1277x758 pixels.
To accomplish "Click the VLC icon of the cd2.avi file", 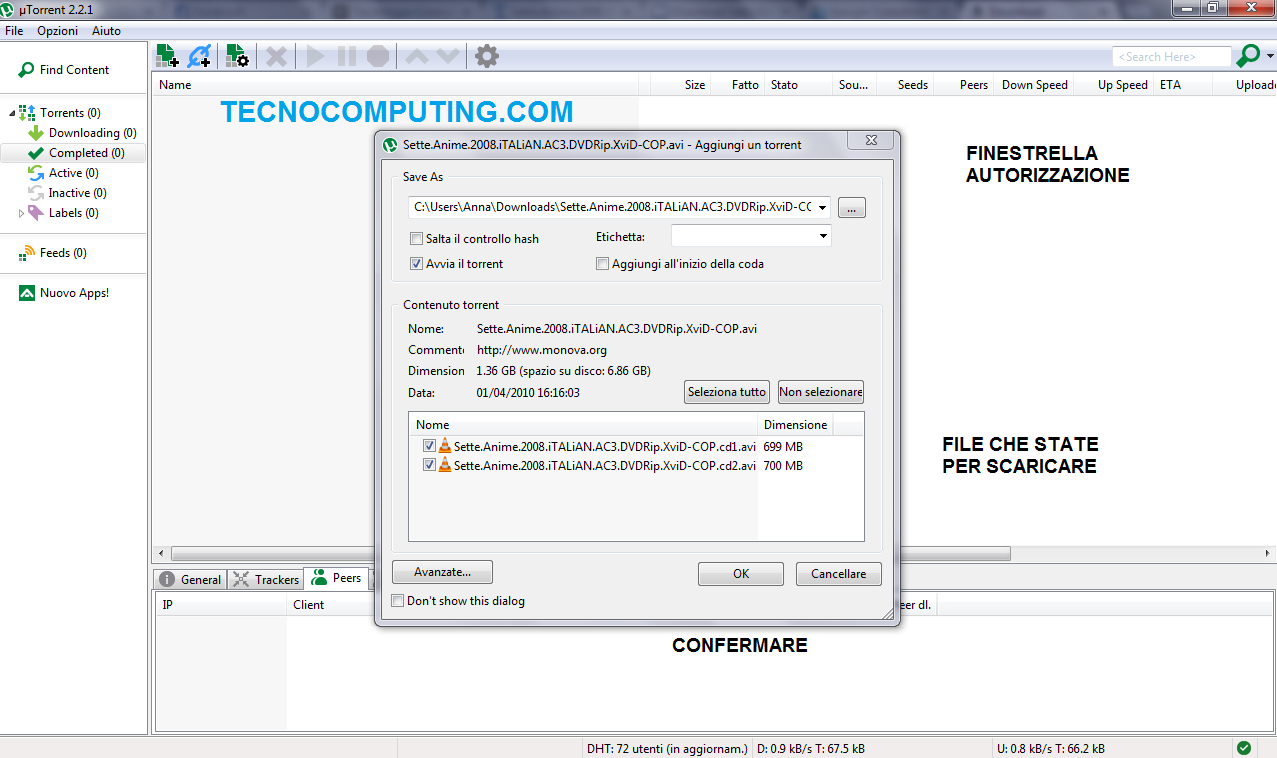I will [445, 465].
